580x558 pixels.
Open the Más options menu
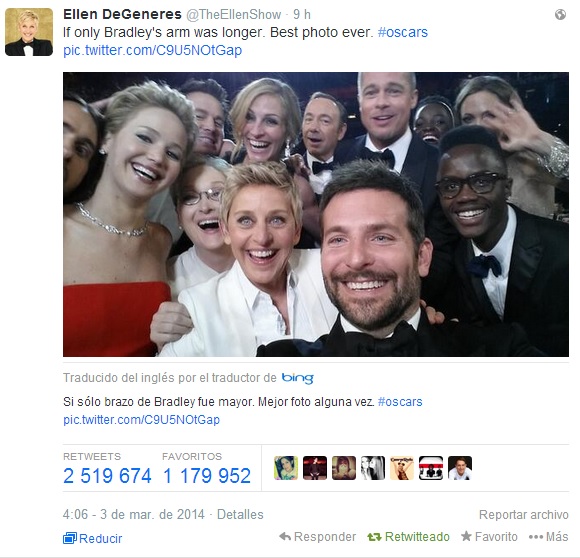pos(549,537)
